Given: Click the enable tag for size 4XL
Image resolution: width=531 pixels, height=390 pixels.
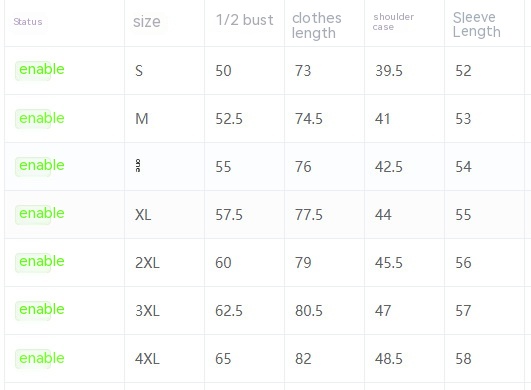Looking at the screenshot, I should [40, 359].
